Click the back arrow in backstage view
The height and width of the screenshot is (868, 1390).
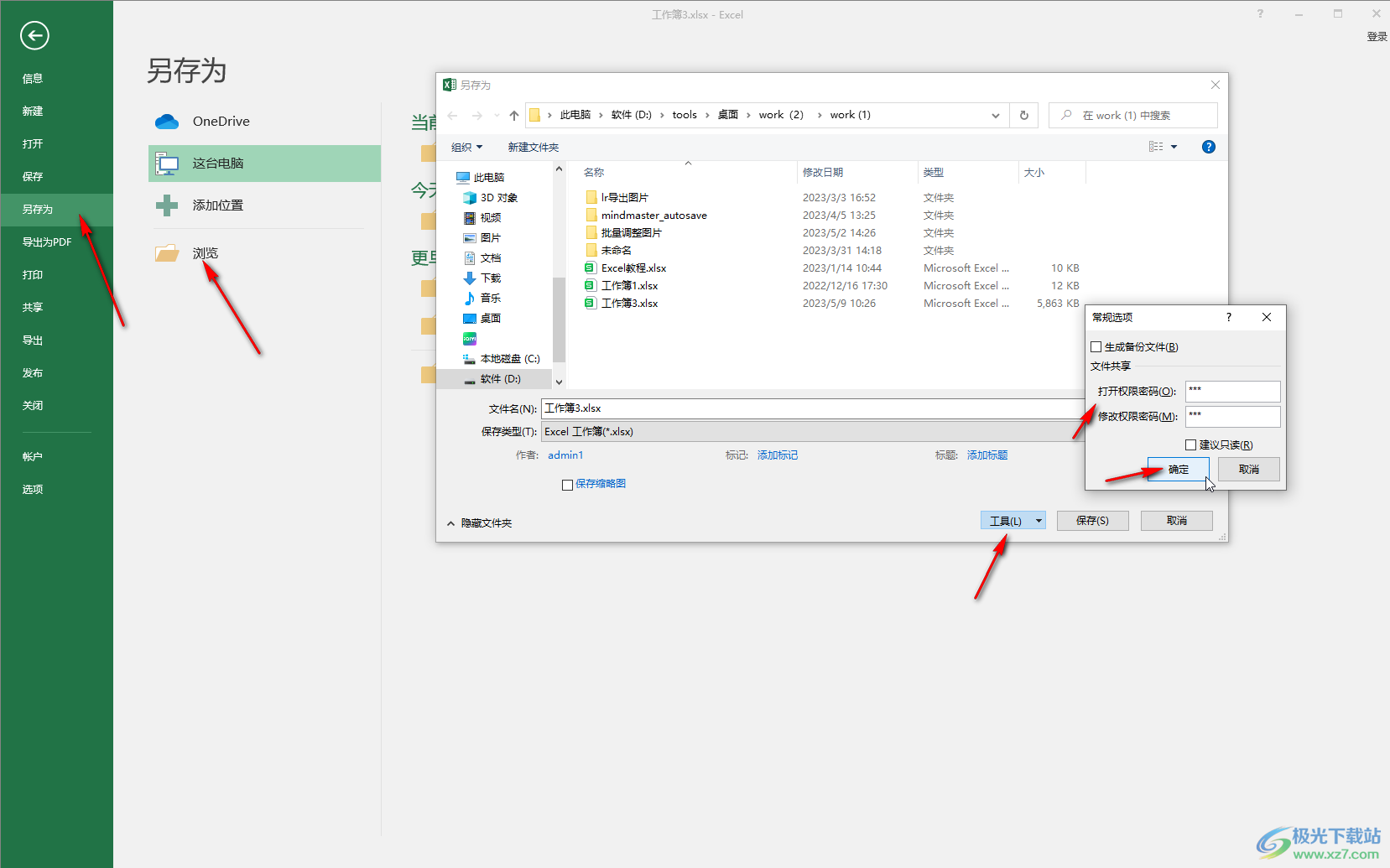click(x=34, y=35)
